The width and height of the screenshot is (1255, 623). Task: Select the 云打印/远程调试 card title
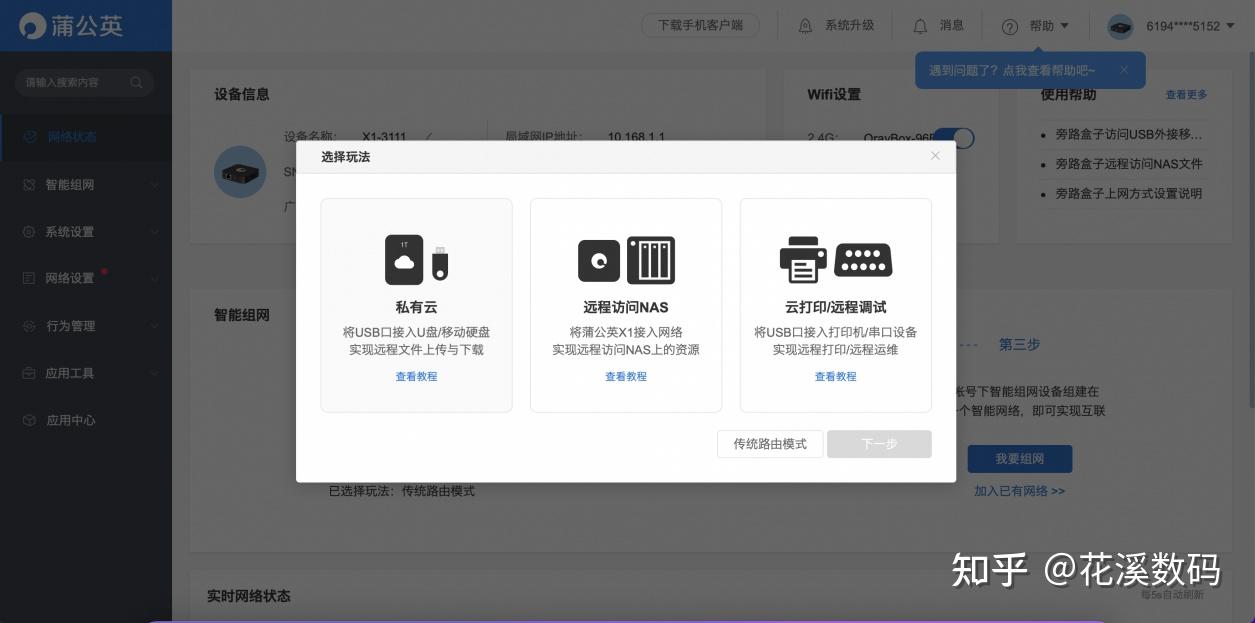(x=836, y=307)
